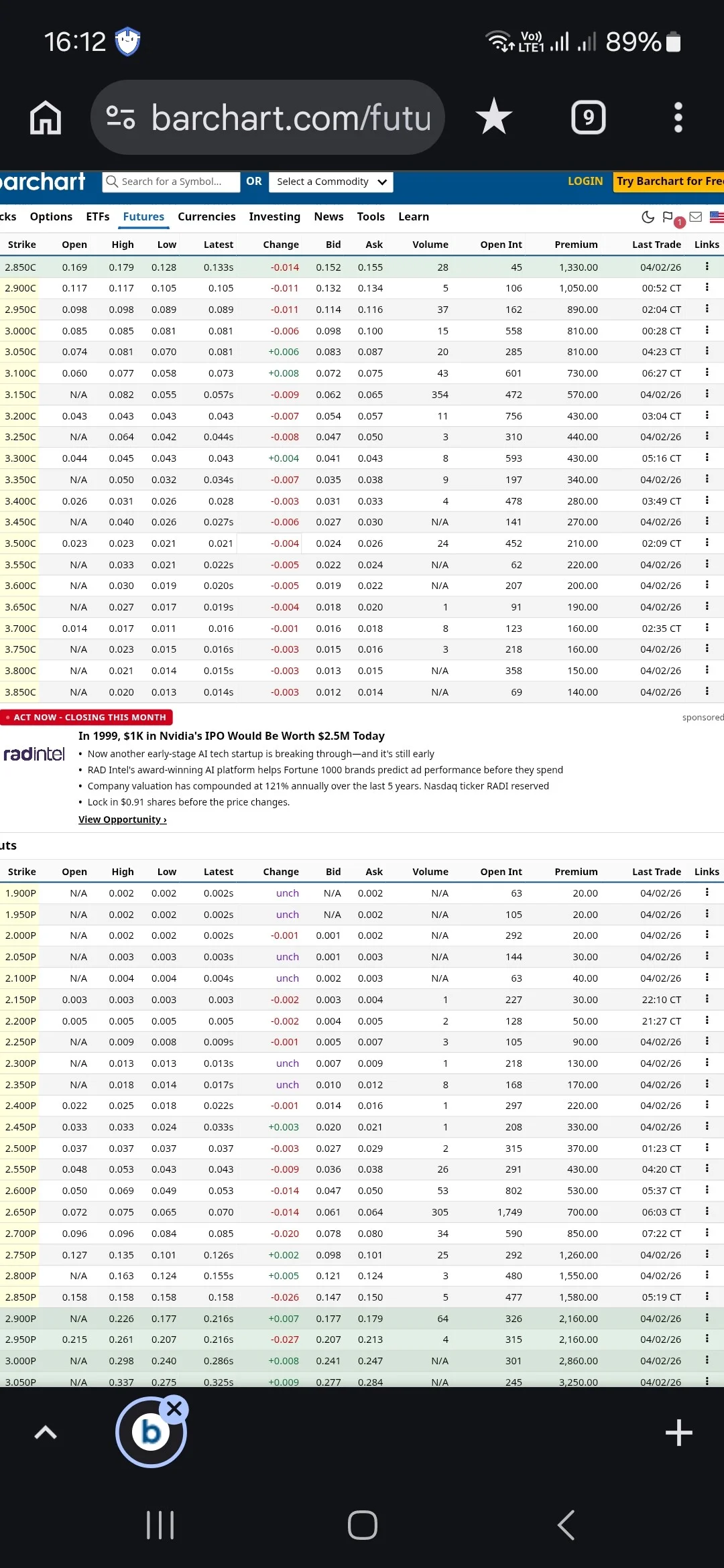Open site settings icon in address bar

(x=121, y=118)
